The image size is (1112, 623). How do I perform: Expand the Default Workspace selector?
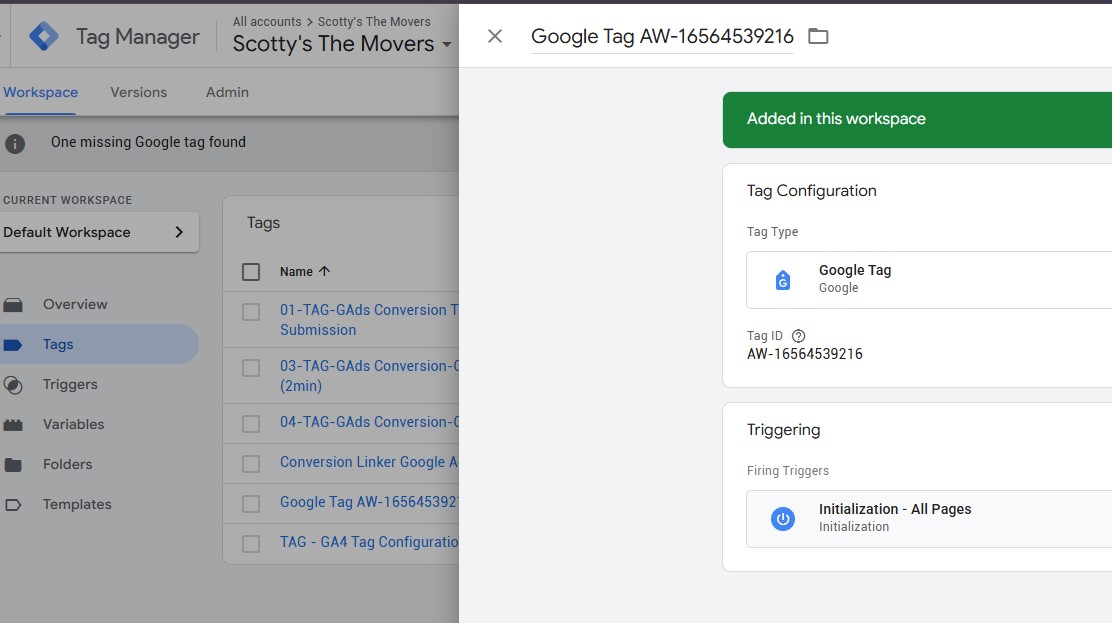point(98,232)
